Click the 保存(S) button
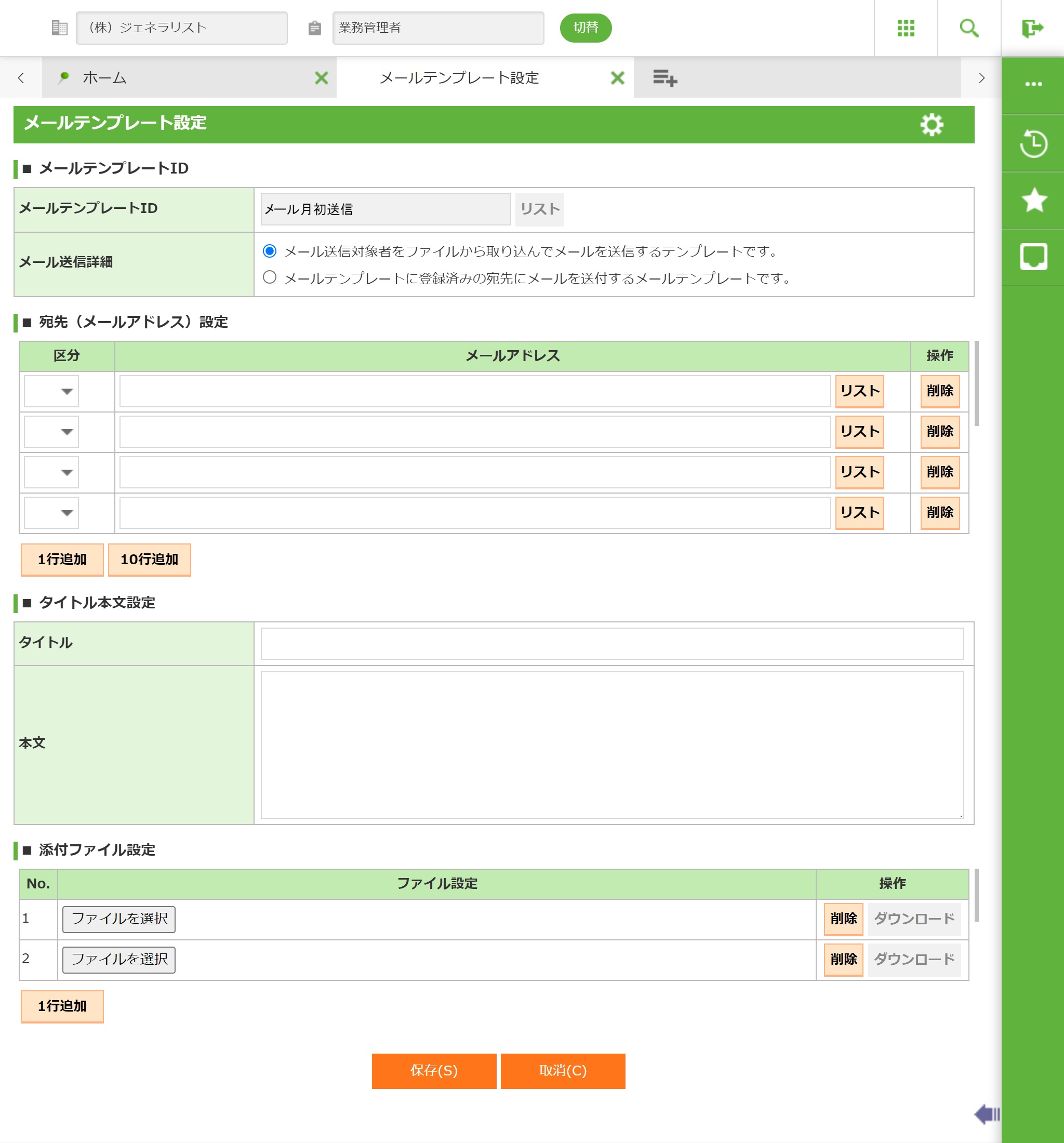Viewport: 1064px width, 1143px height. click(x=433, y=1071)
